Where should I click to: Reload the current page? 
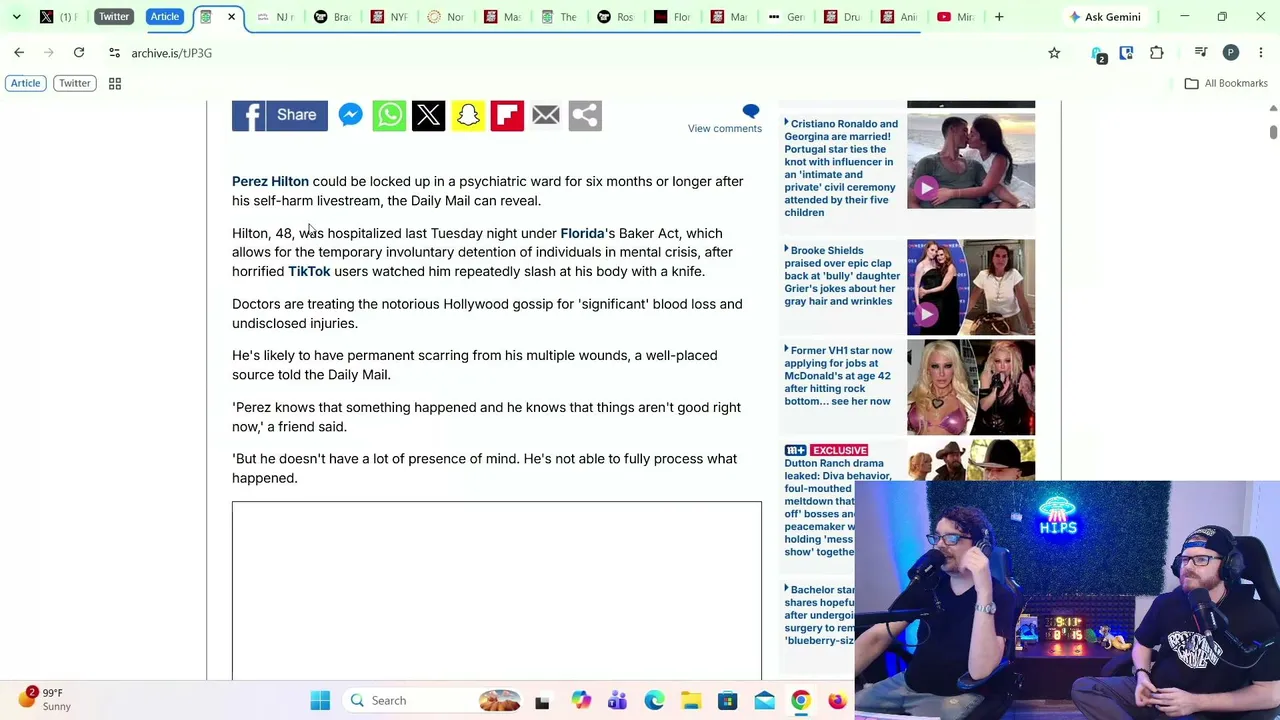(x=79, y=53)
